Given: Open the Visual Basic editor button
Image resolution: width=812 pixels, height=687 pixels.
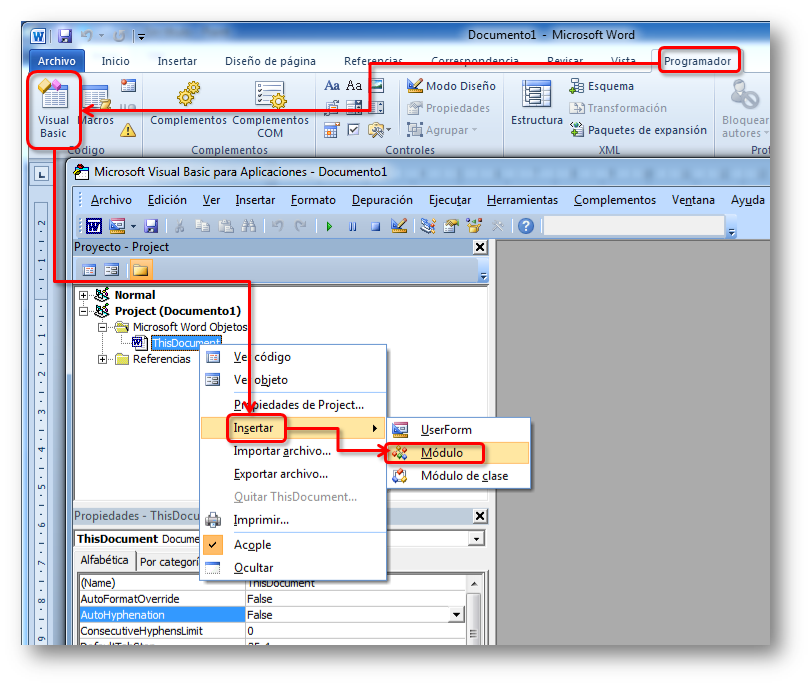Looking at the screenshot, I should (53, 109).
